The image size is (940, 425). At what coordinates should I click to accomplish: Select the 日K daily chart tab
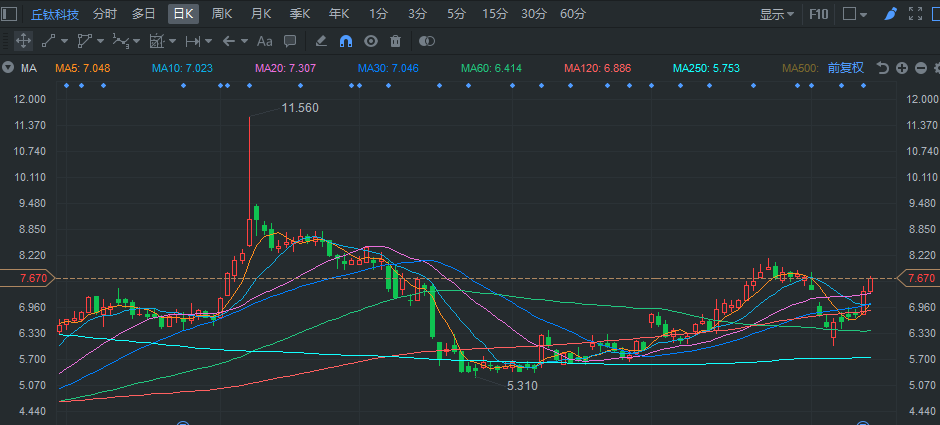183,14
